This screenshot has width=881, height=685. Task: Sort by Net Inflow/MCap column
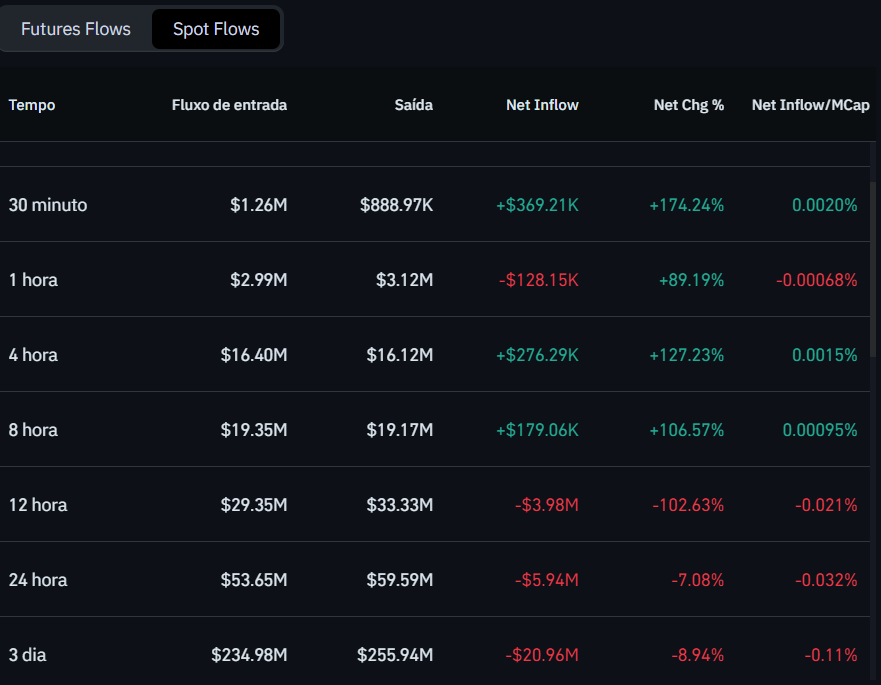pyautogui.click(x=810, y=105)
